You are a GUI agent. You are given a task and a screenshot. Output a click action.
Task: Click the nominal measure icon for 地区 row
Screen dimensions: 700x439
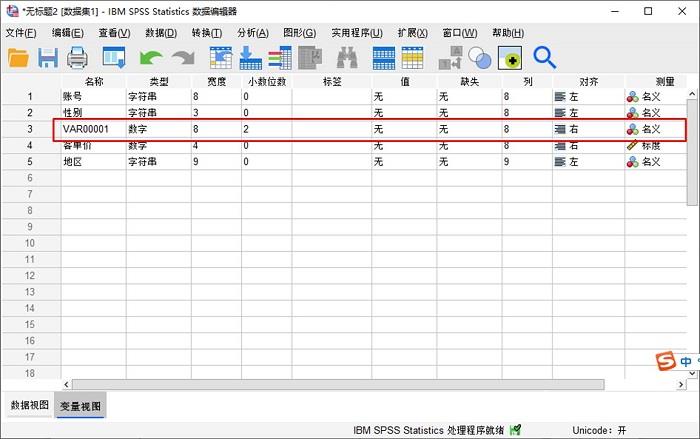[633, 162]
